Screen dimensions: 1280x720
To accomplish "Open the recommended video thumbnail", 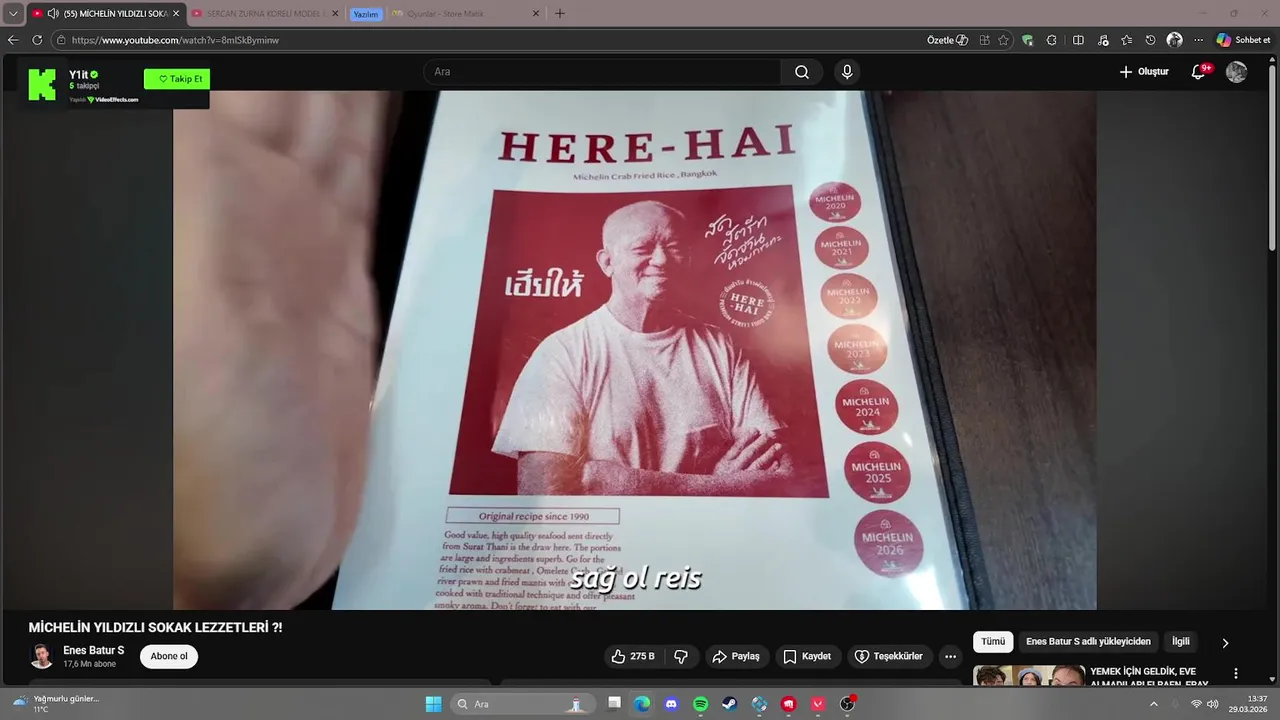I will (1029, 675).
